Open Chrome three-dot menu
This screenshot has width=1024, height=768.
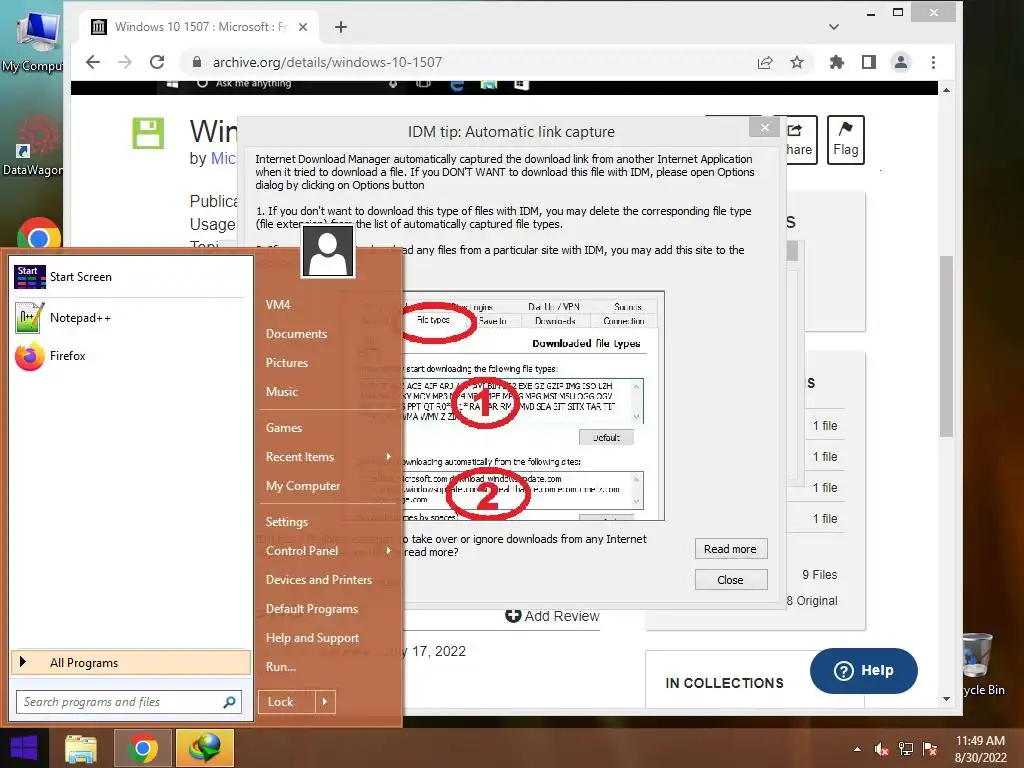coord(933,62)
